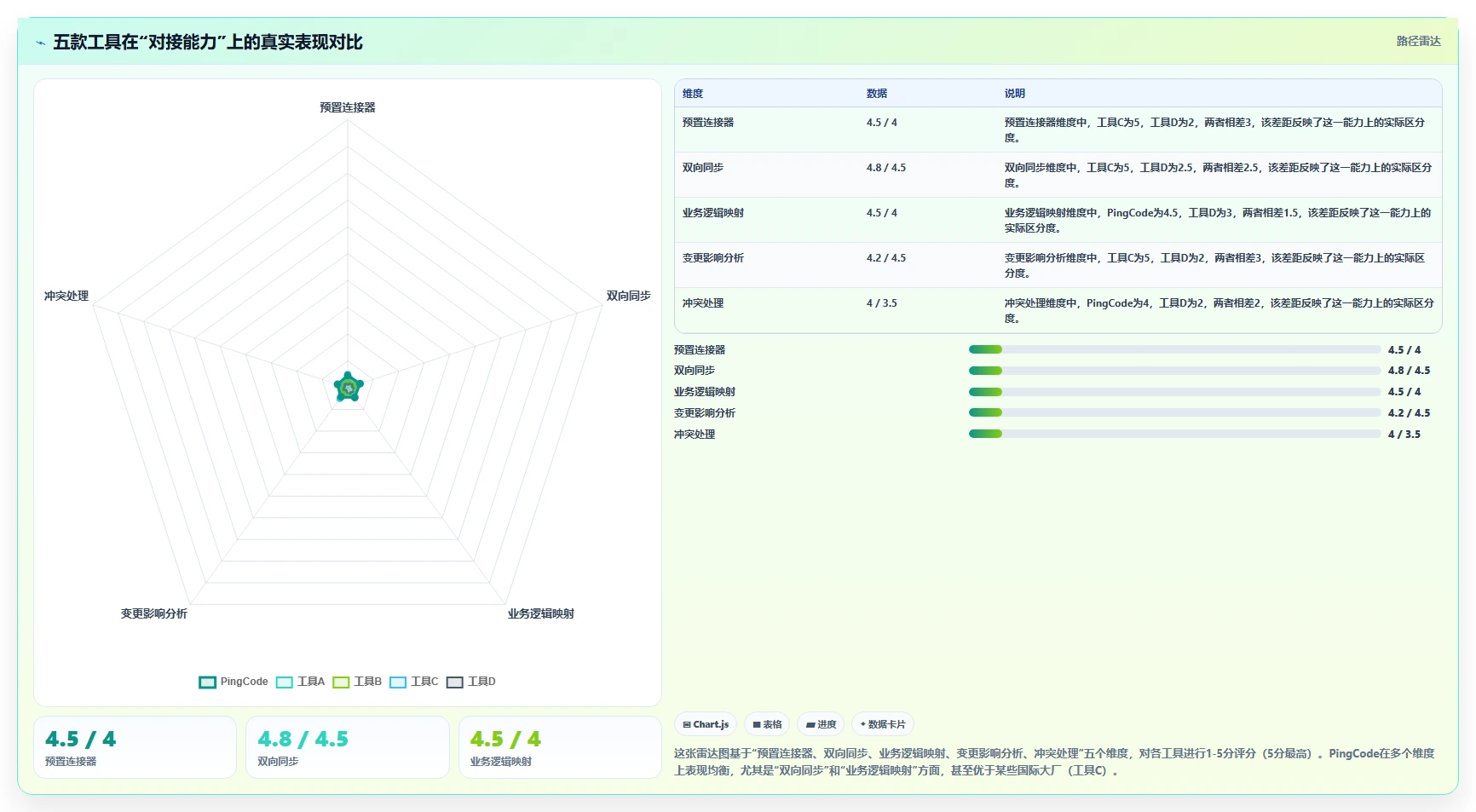This screenshot has width=1476, height=812.
Task: Toggle 工具A series in the radar legend
Action: (301, 682)
